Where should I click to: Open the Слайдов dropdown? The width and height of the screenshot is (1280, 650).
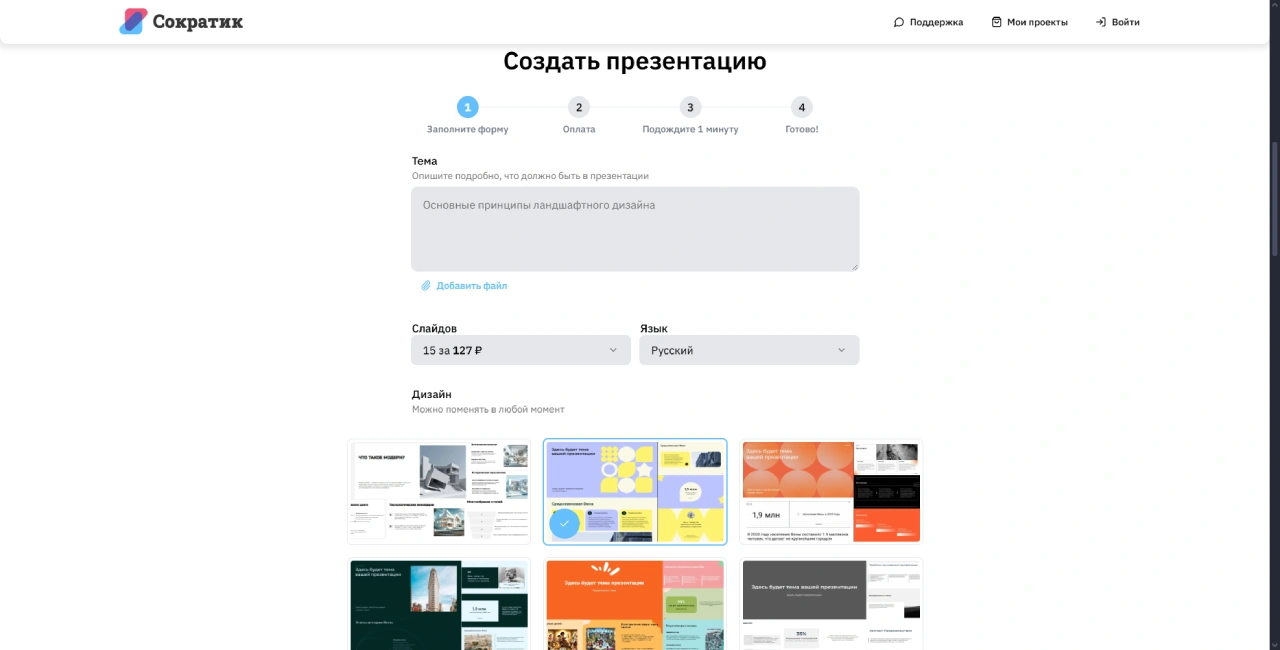(x=520, y=350)
